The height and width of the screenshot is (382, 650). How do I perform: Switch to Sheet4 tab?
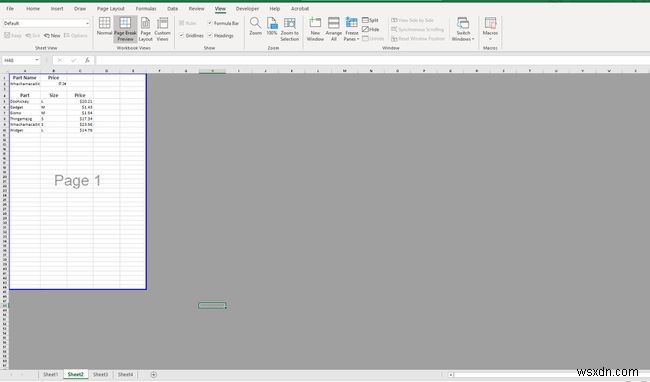click(125, 374)
